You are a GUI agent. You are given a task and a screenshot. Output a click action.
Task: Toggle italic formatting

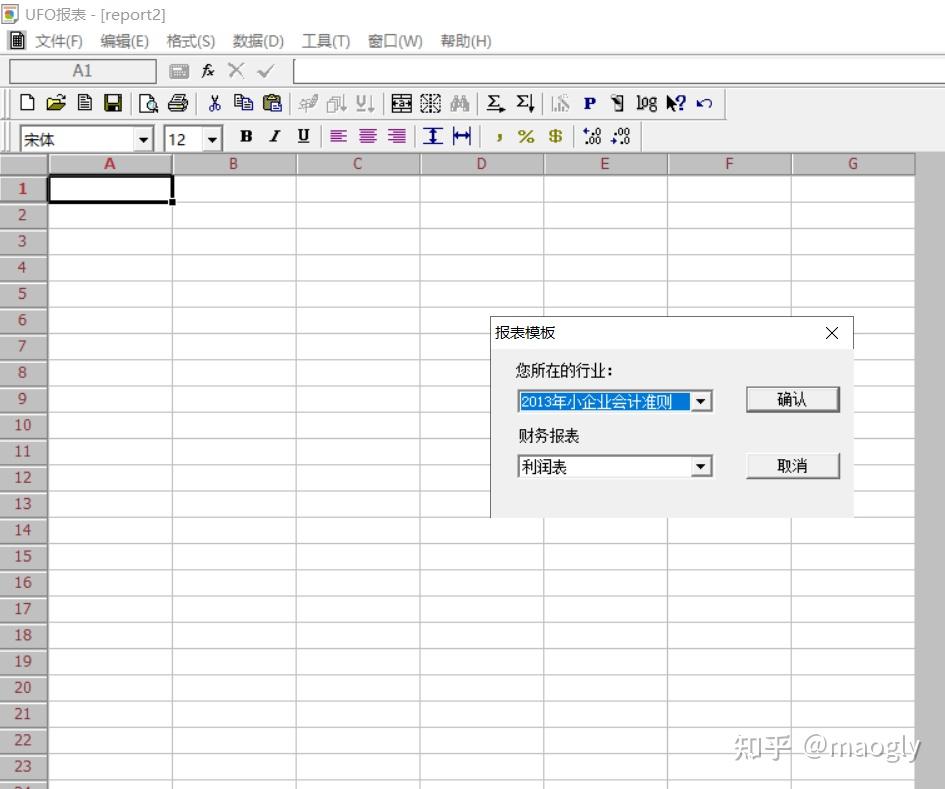point(275,137)
